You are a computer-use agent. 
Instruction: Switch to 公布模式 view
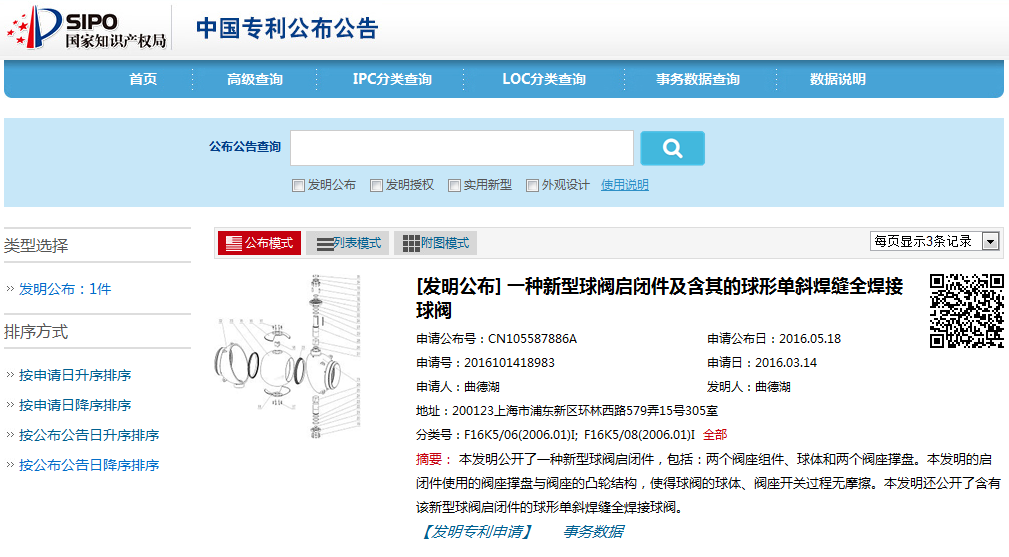(x=259, y=243)
